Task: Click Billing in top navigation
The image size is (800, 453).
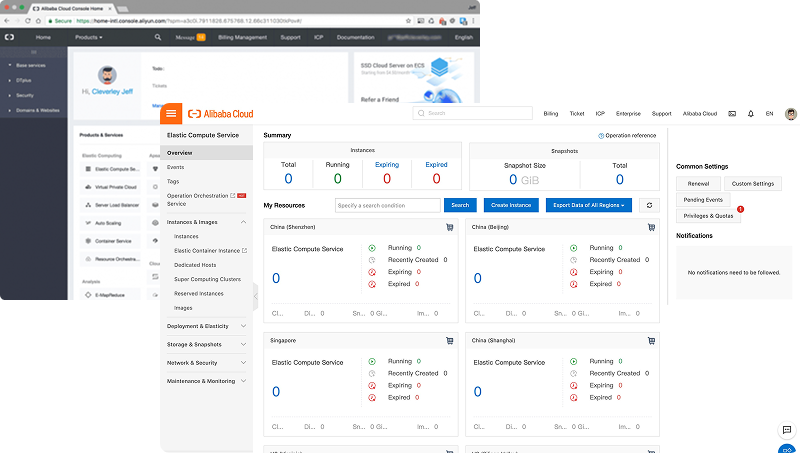Action: point(551,114)
